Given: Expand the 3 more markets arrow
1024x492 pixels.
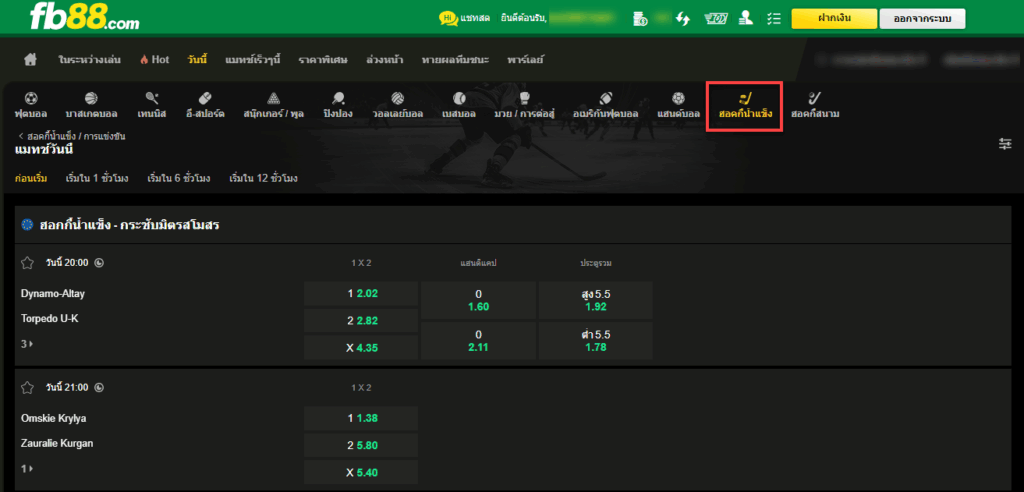Looking at the screenshot, I should tap(27, 343).
